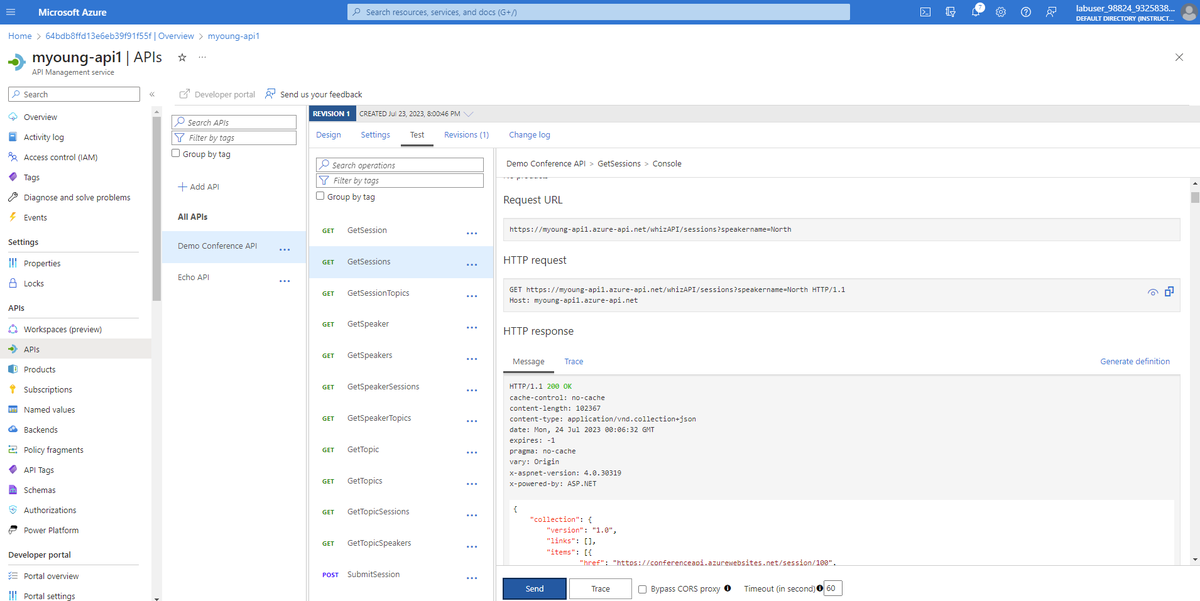Click the Trace button at bottom
1200x601 pixels.
coord(600,589)
